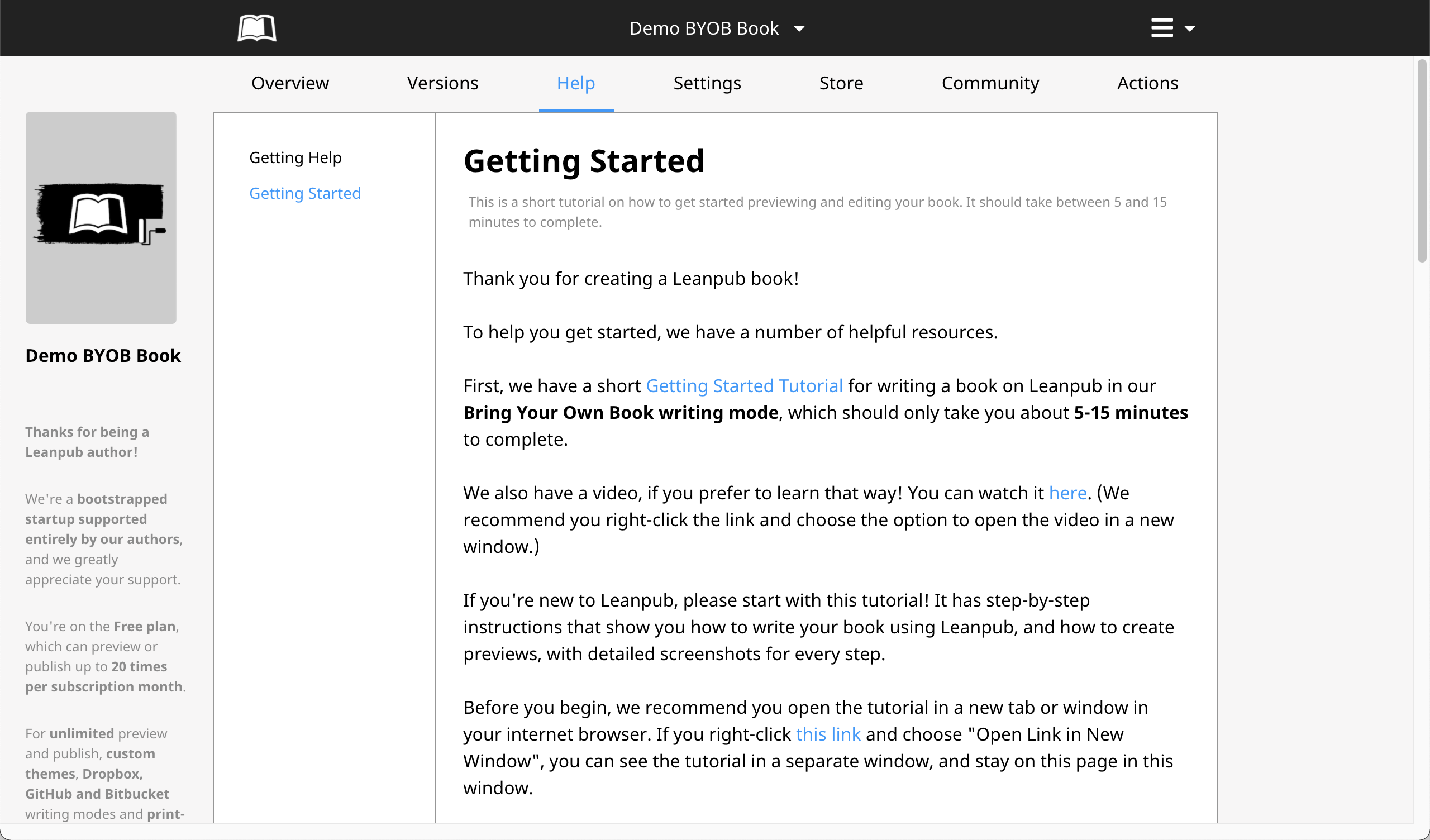This screenshot has height=840, width=1430.
Task: Switch to the Overview tab
Action: tap(290, 83)
